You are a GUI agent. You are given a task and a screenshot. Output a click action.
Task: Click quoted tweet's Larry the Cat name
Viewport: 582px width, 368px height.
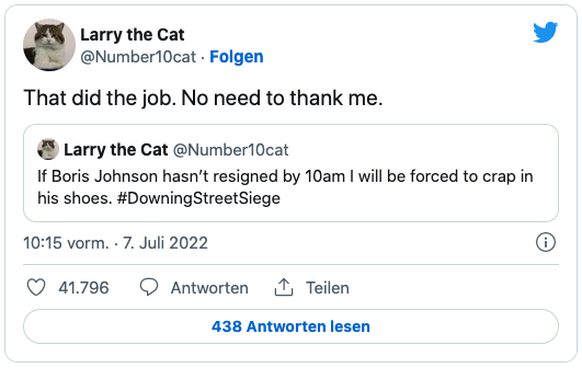click(x=116, y=150)
